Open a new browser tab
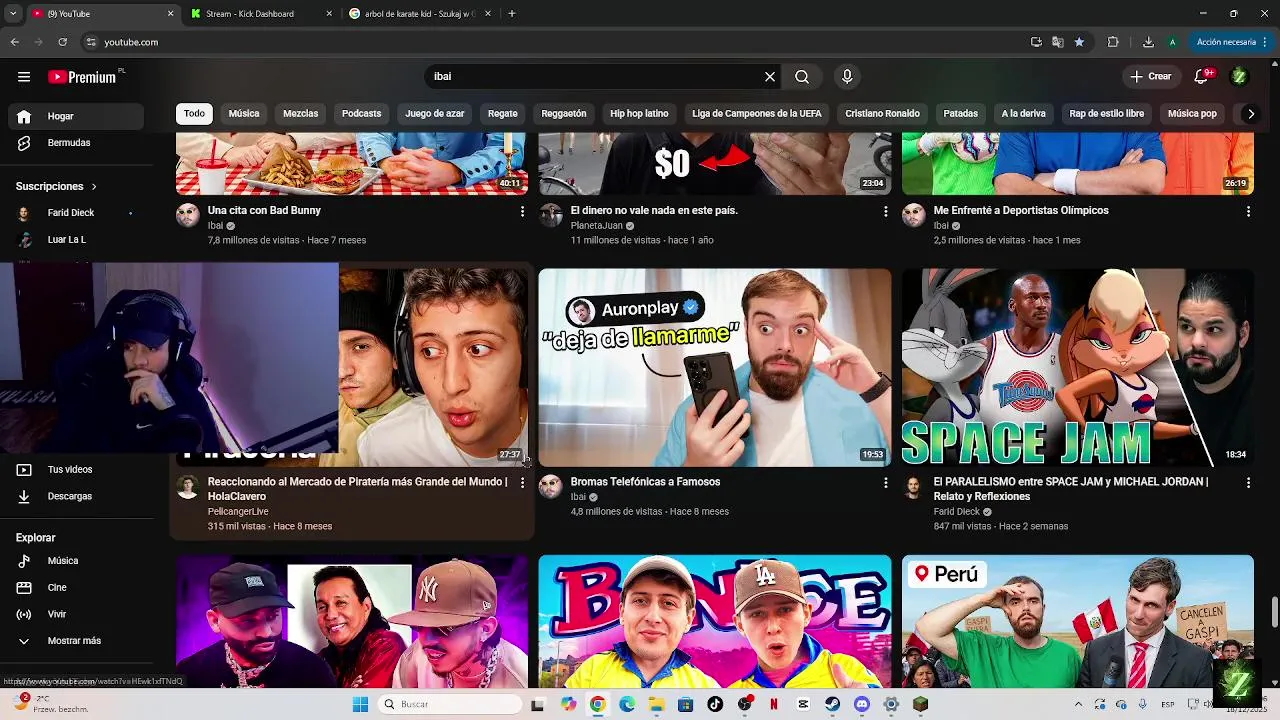Viewport: 1280px width, 720px height. click(x=512, y=14)
